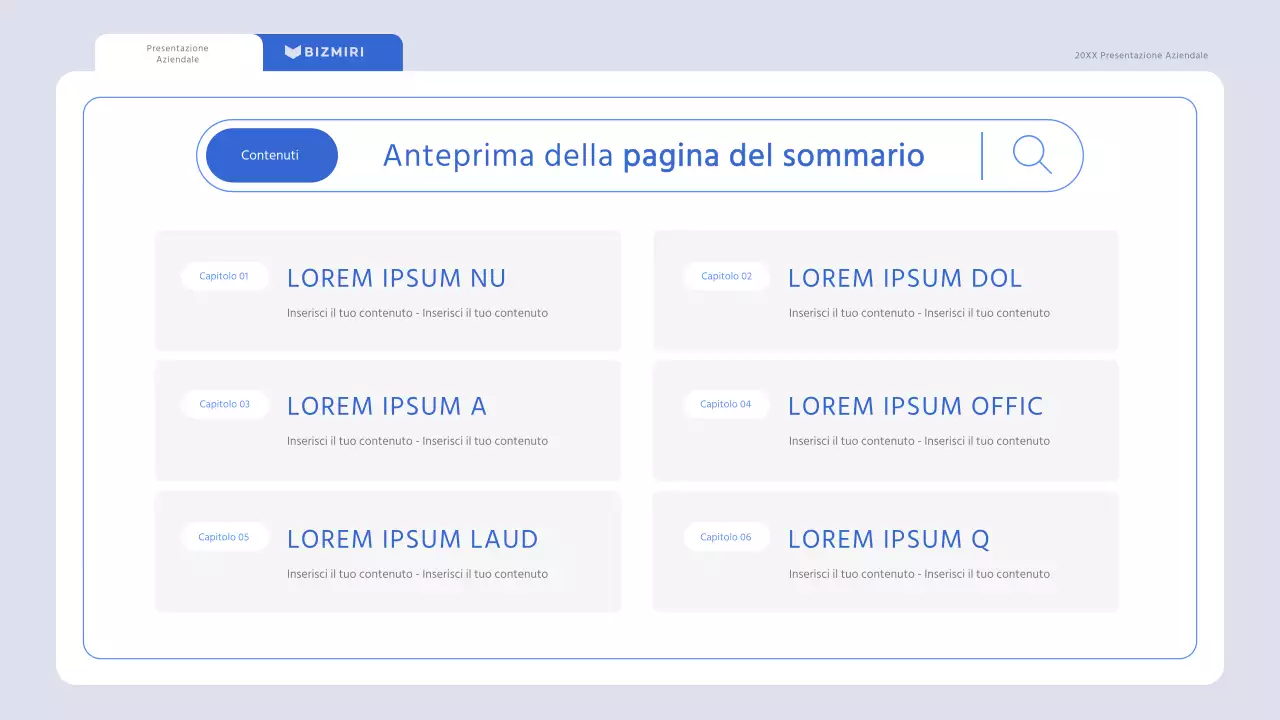Screen dimensions: 1280x720
Task: Click the Capitolo 01 pill badge
Action: click(x=224, y=276)
